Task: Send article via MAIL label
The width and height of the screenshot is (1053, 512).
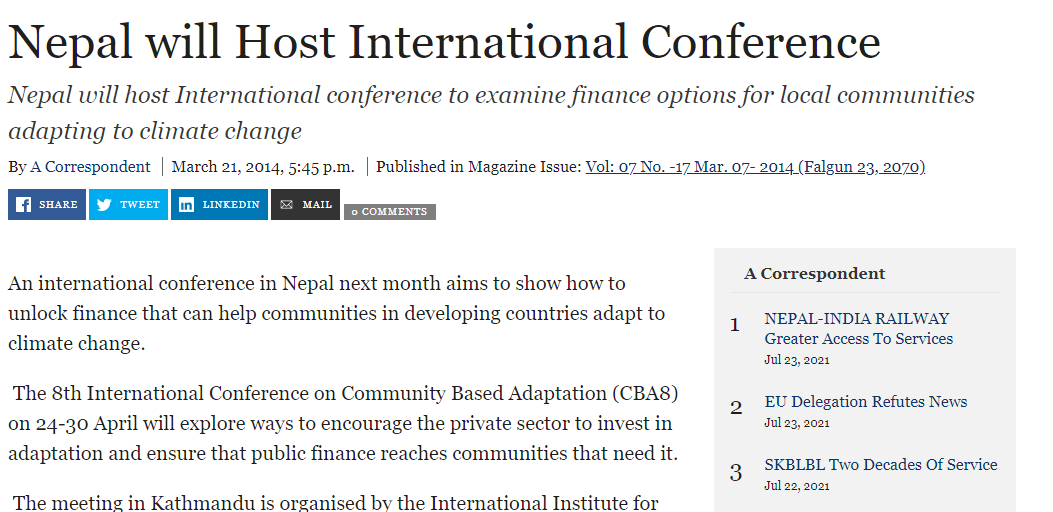Action: point(317,205)
